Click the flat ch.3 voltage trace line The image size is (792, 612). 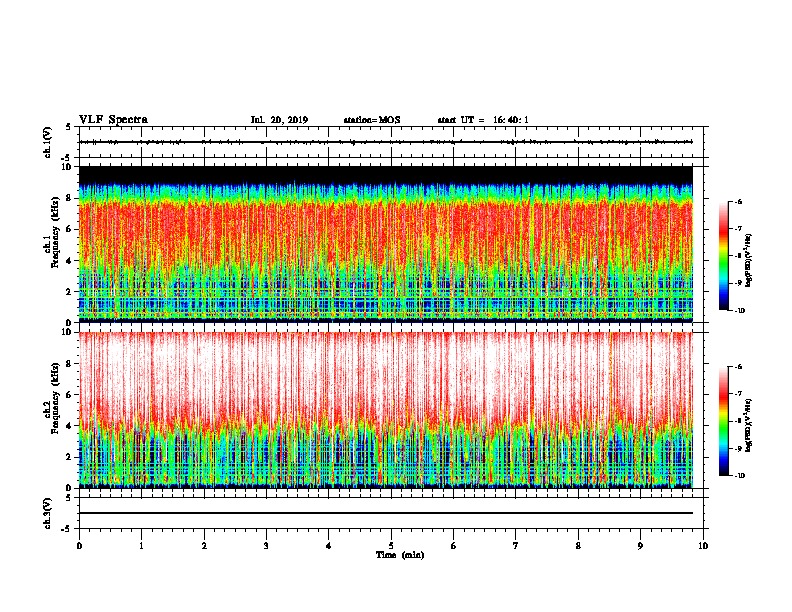pos(386,513)
